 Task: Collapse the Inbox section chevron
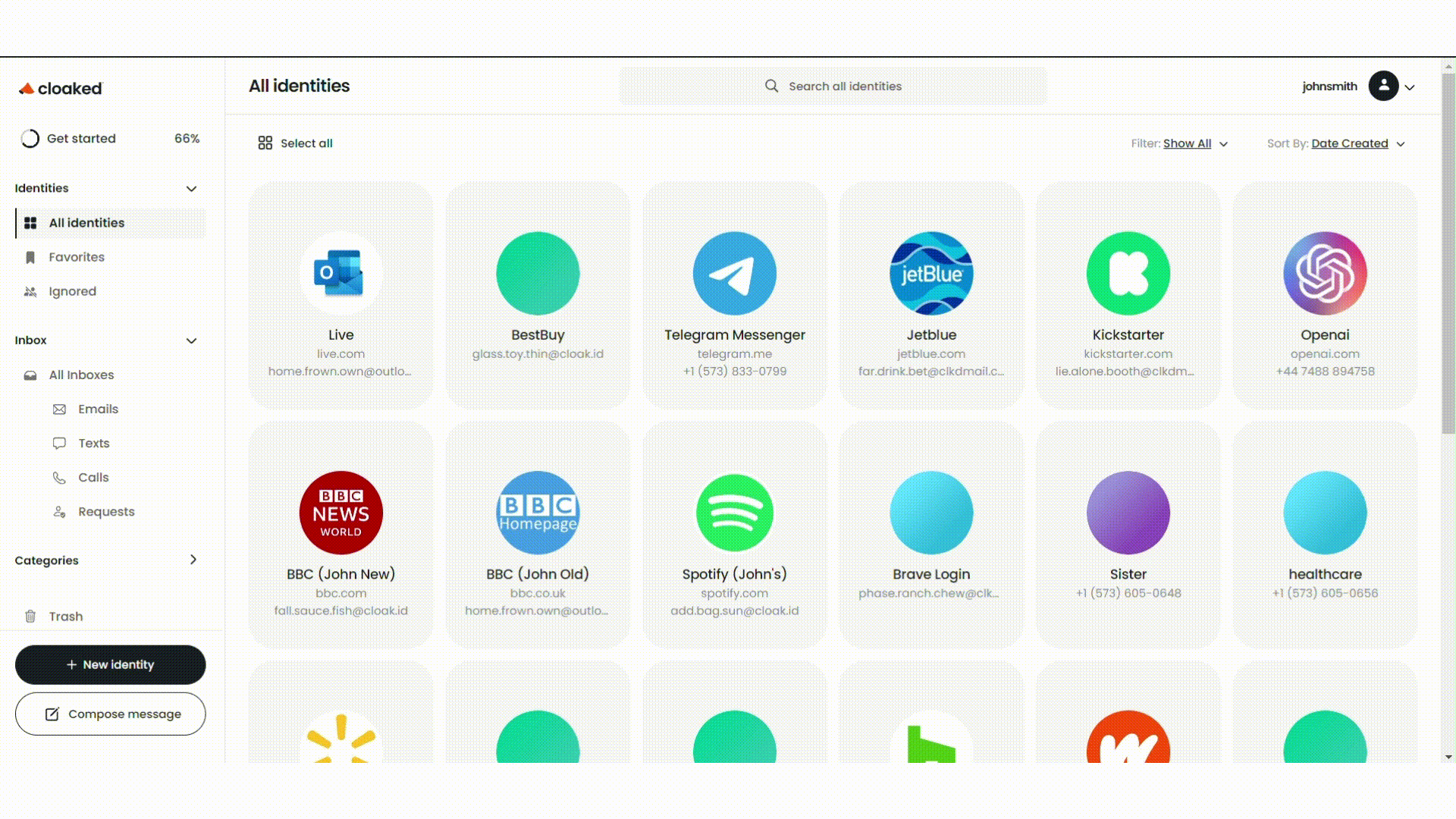coord(191,340)
